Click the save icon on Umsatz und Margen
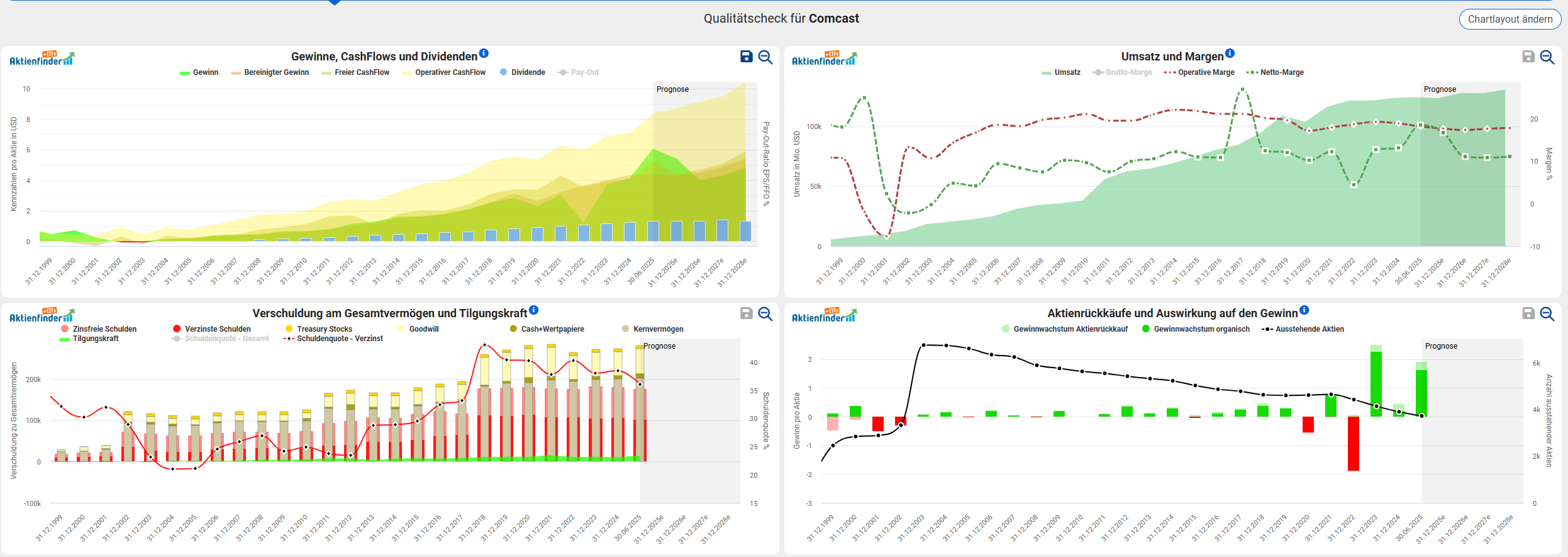The height and width of the screenshot is (557, 1568). coord(1528,57)
